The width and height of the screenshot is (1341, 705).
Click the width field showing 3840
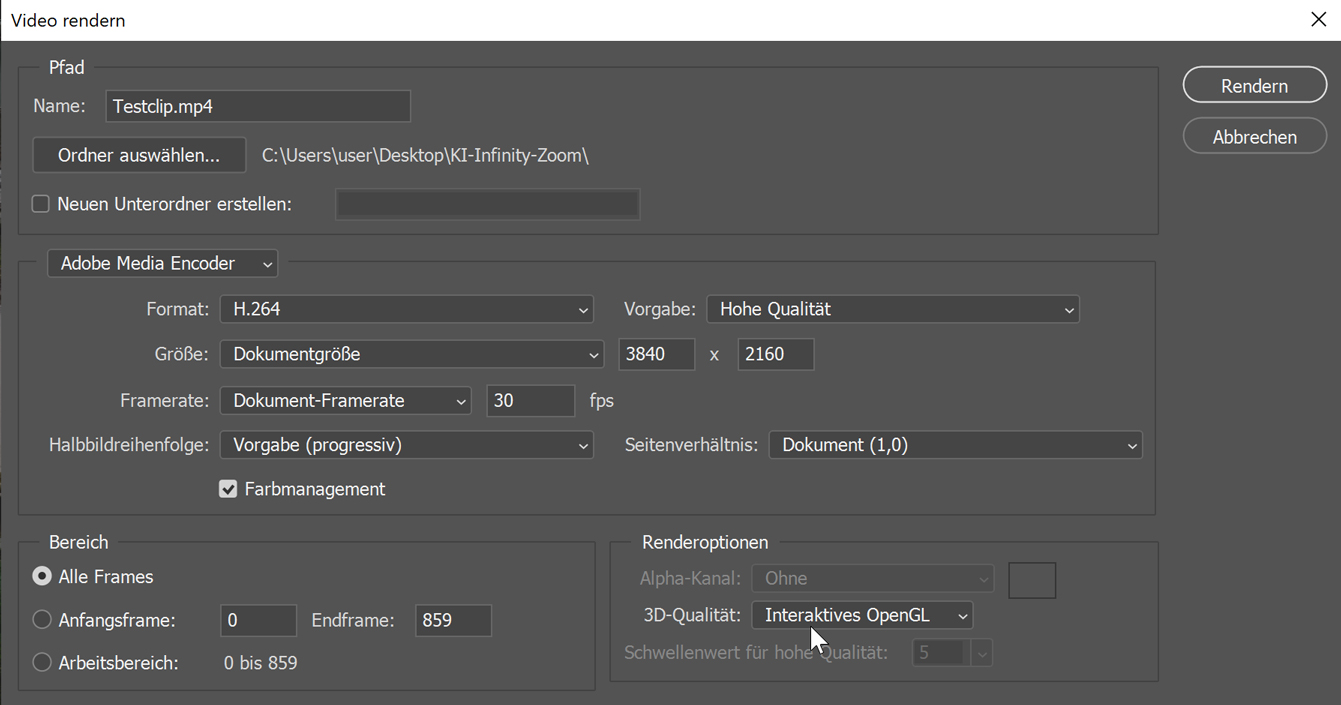[657, 354]
